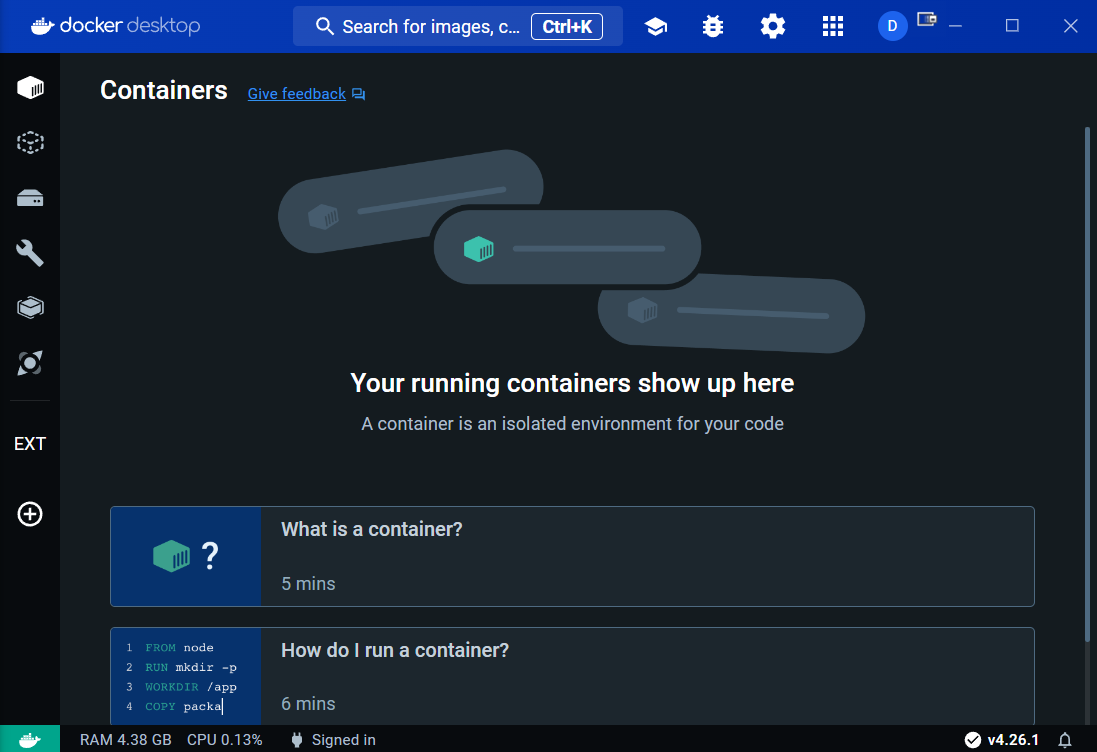Open the Troubleshoot bug icon
This screenshot has height=752, width=1097.
coord(713,27)
